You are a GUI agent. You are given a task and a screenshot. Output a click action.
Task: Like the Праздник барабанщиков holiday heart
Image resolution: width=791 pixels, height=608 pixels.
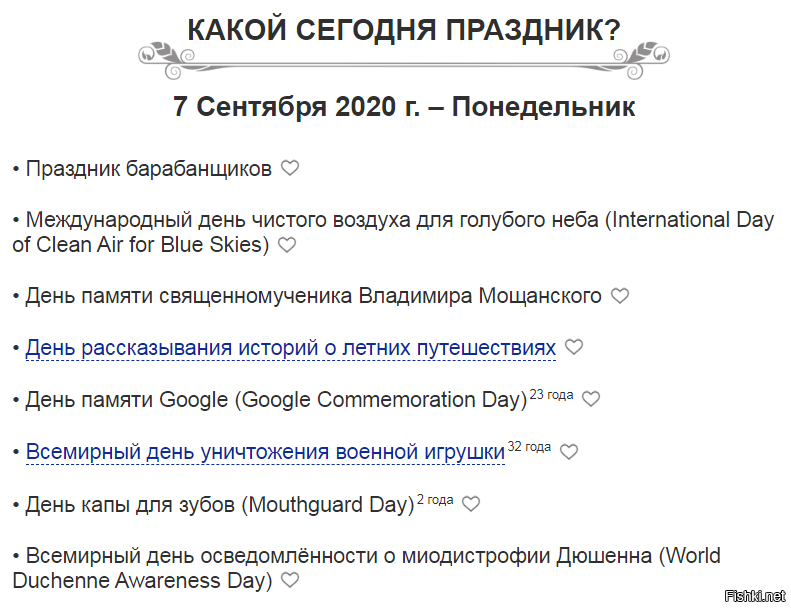tap(290, 169)
